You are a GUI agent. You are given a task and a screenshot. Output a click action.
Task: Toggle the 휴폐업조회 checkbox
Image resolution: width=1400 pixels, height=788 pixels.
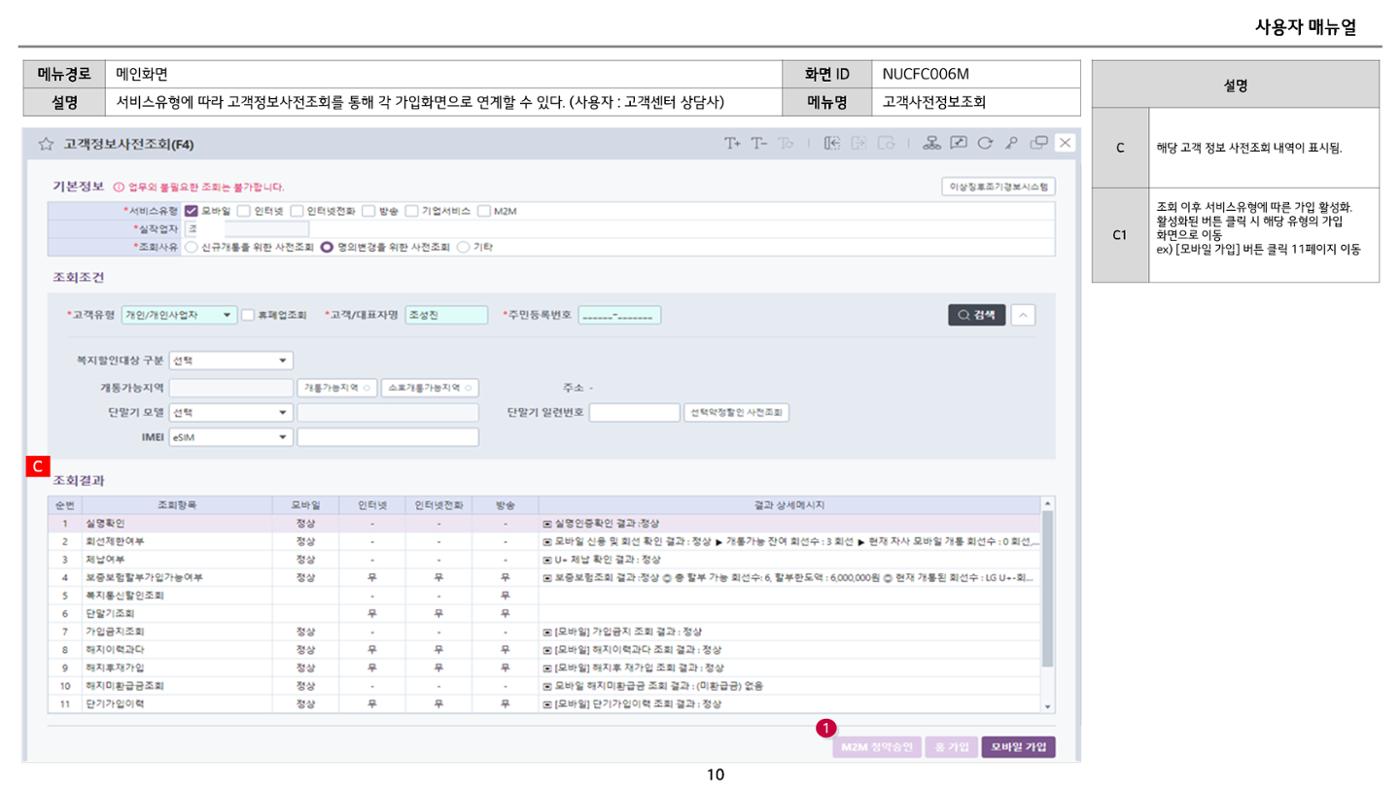pos(248,315)
